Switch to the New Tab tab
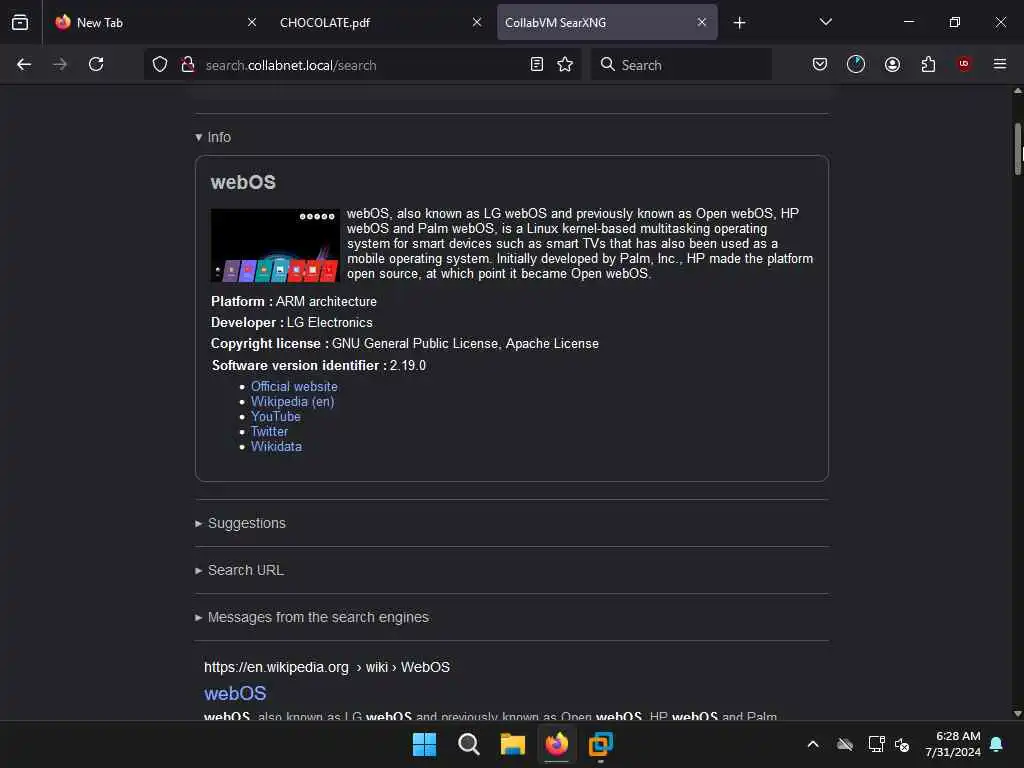Viewport: 1024px width, 768px height. tap(155, 22)
